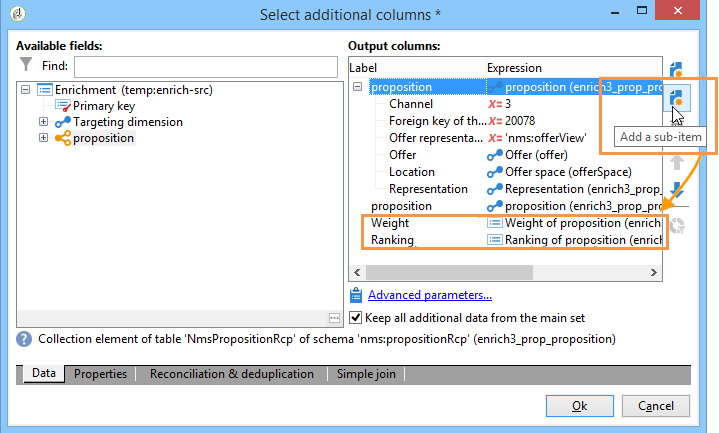Click the Add a sub-item icon
719x433 pixels.
(677, 98)
